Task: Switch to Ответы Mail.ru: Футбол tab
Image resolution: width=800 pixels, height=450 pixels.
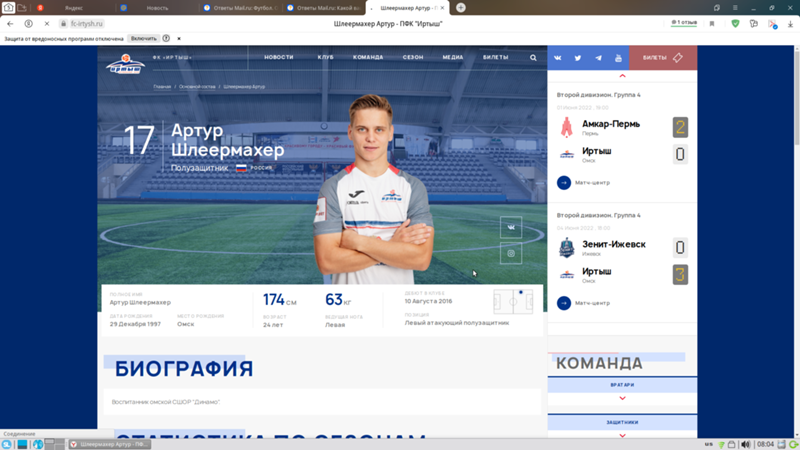Action: pos(240,8)
